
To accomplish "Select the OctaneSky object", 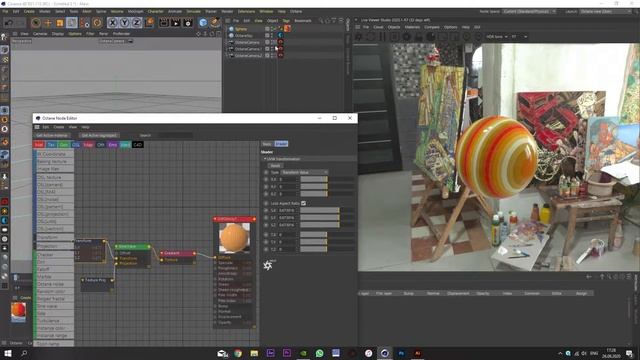I will pos(244,36).
